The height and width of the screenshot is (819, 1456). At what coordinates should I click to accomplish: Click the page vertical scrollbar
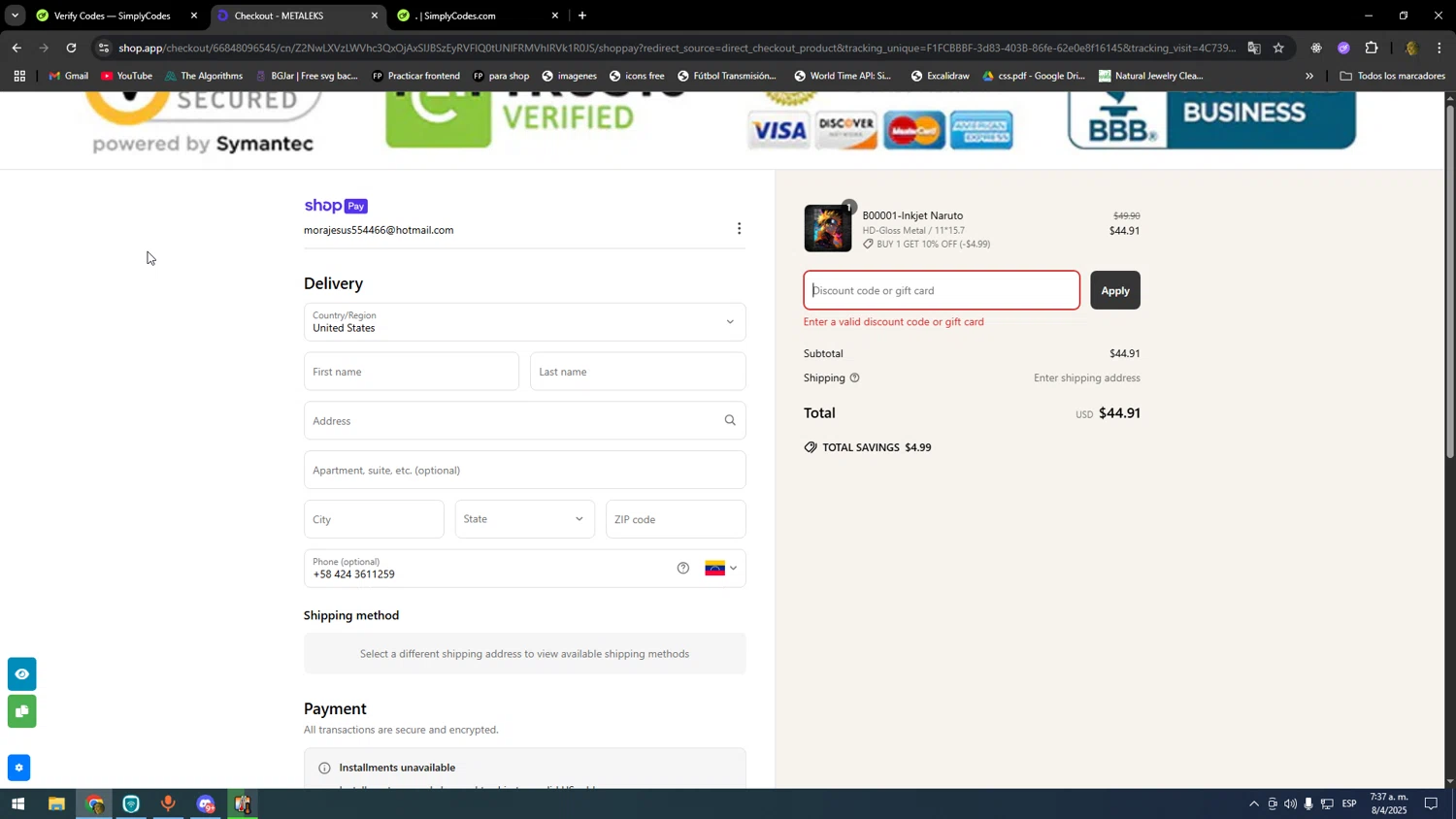[1450, 281]
